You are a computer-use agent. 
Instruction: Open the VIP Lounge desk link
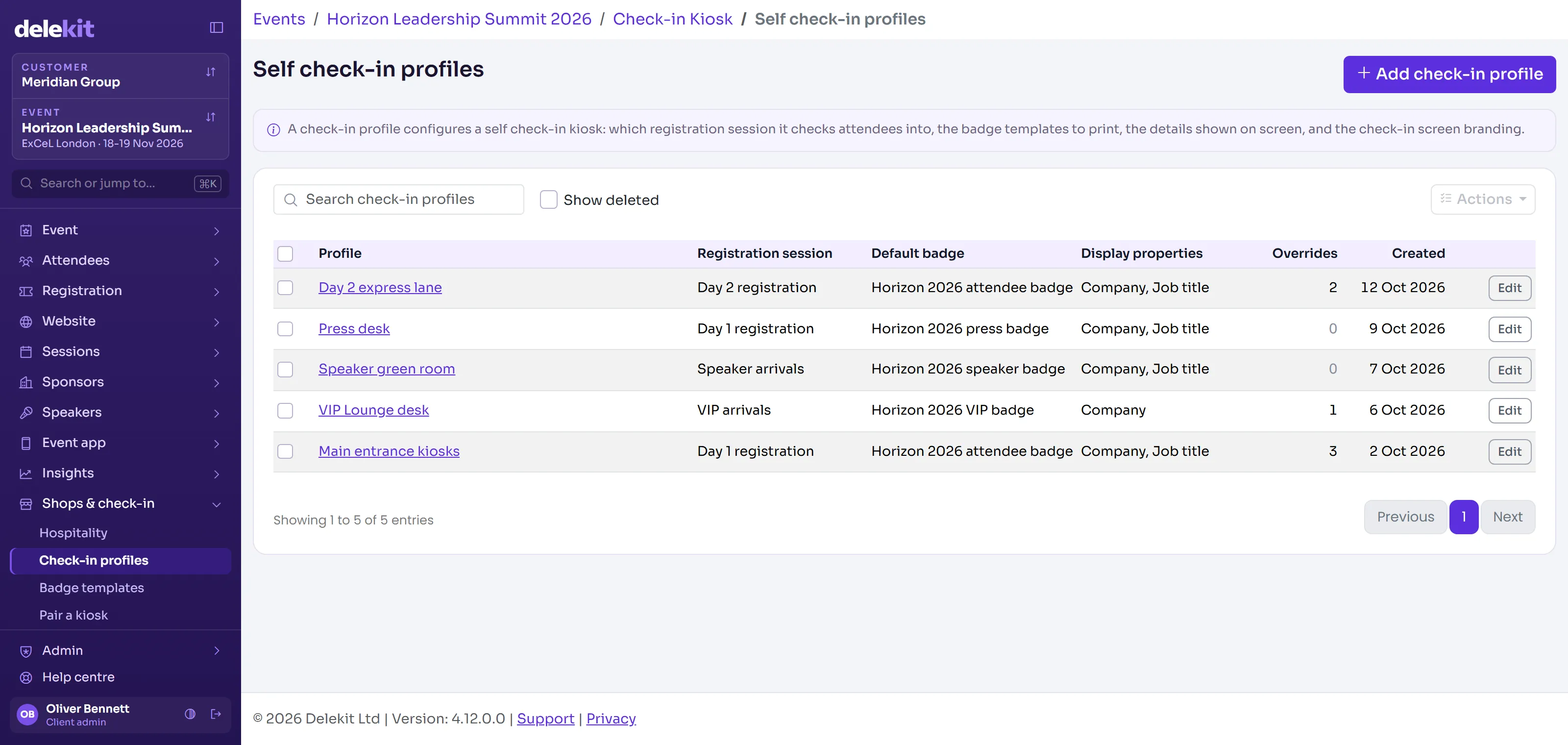pyautogui.click(x=373, y=410)
